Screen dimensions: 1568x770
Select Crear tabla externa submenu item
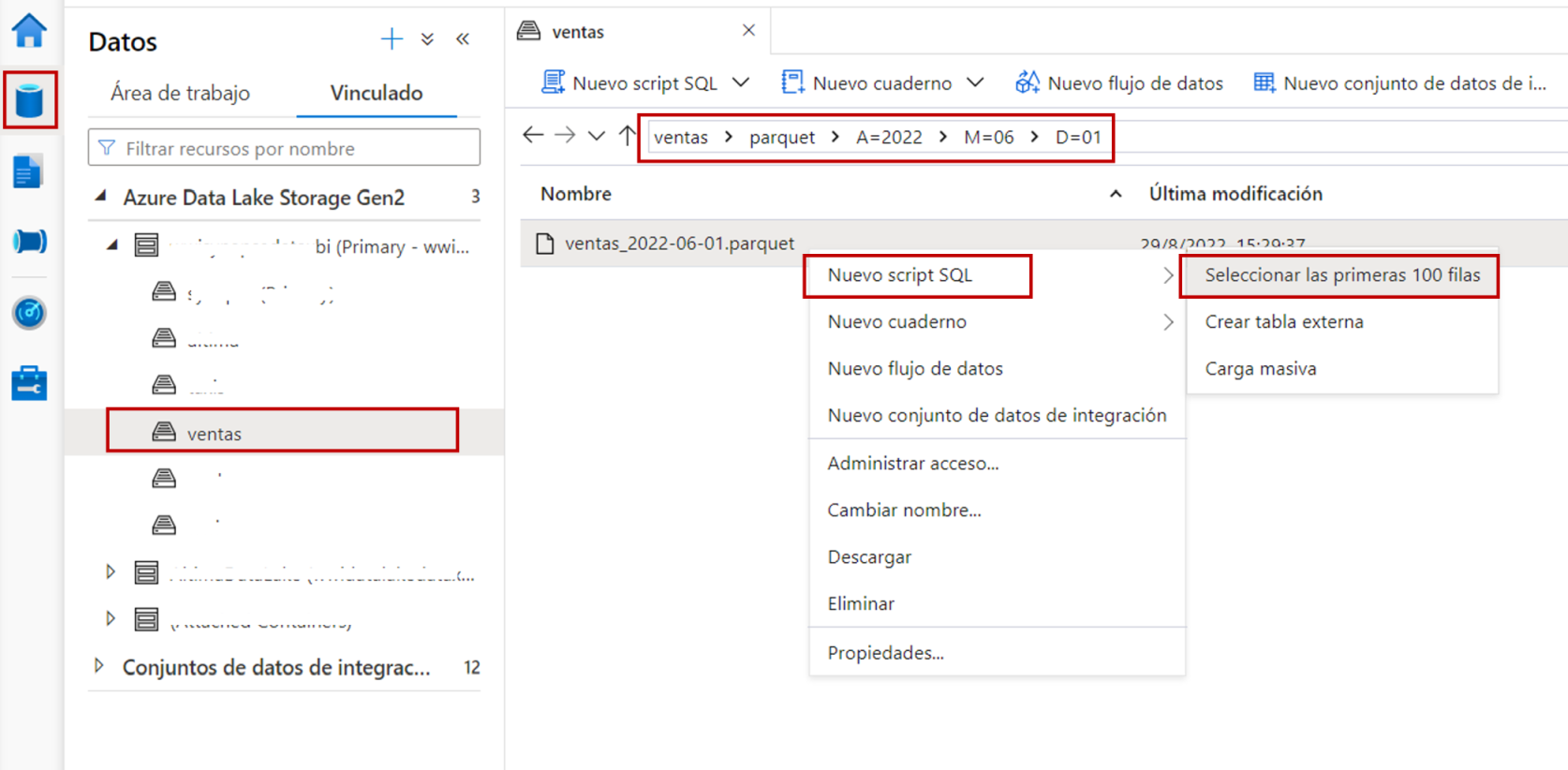(1342, 322)
